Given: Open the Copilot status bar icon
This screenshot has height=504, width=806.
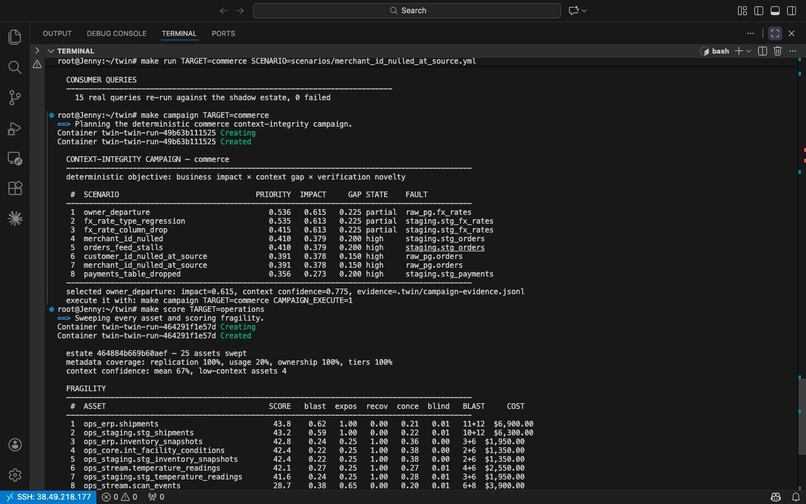Looking at the screenshot, I should [x=775, y=497].
